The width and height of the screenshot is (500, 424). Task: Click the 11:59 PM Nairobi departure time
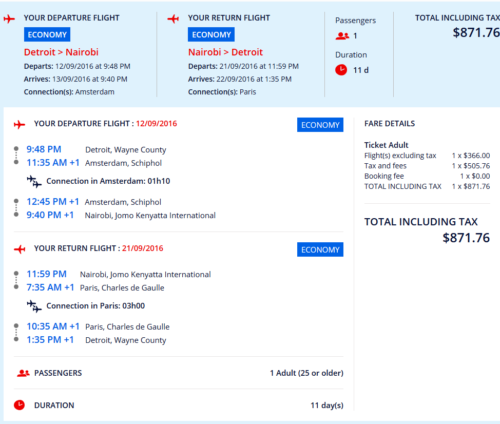pos(47,274)
